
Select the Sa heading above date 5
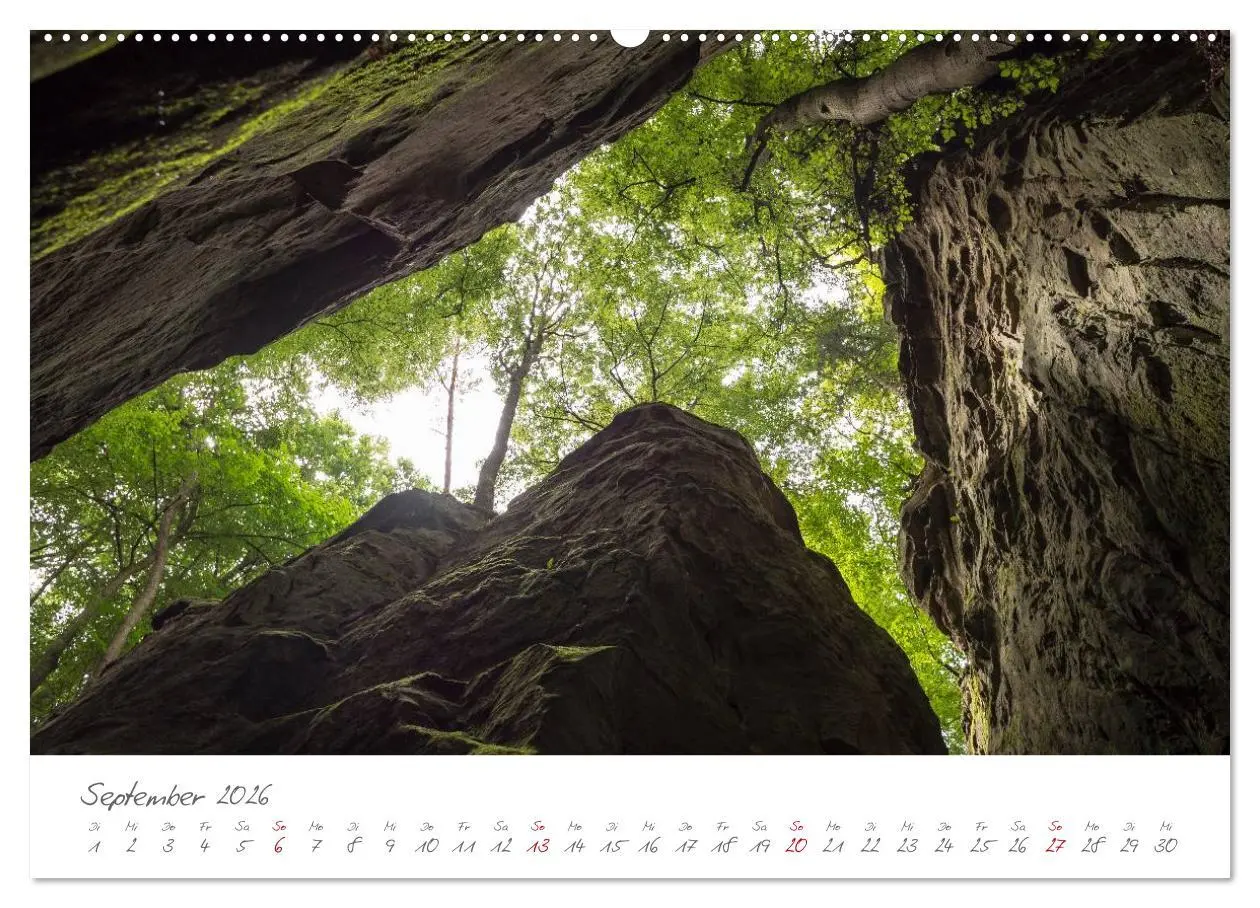pos(244,828)
